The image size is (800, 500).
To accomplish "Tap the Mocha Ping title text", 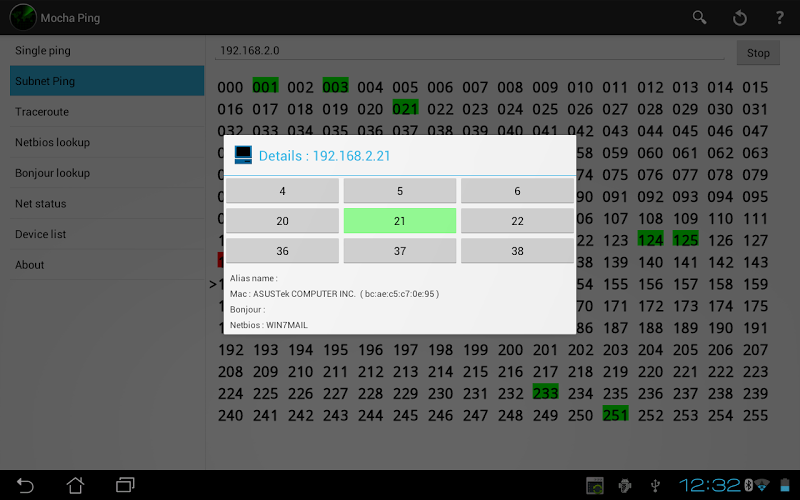I will pos(70,18).
